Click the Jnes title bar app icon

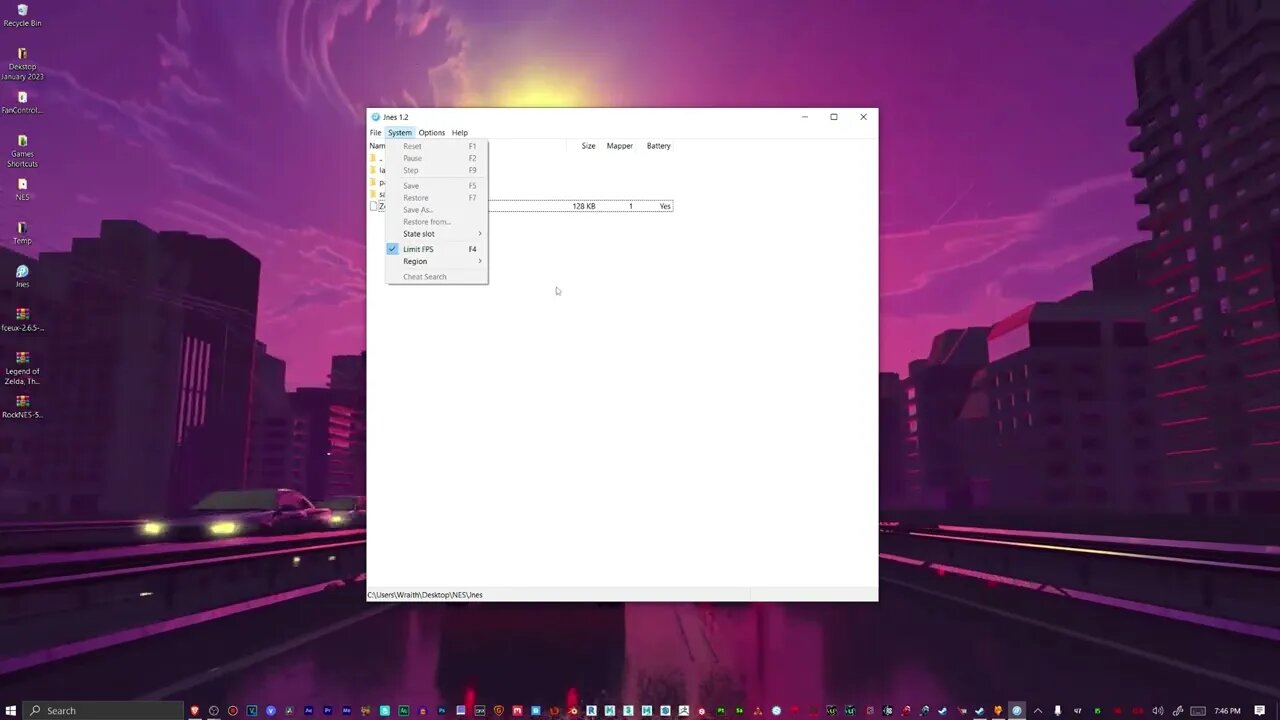(376, 117)
